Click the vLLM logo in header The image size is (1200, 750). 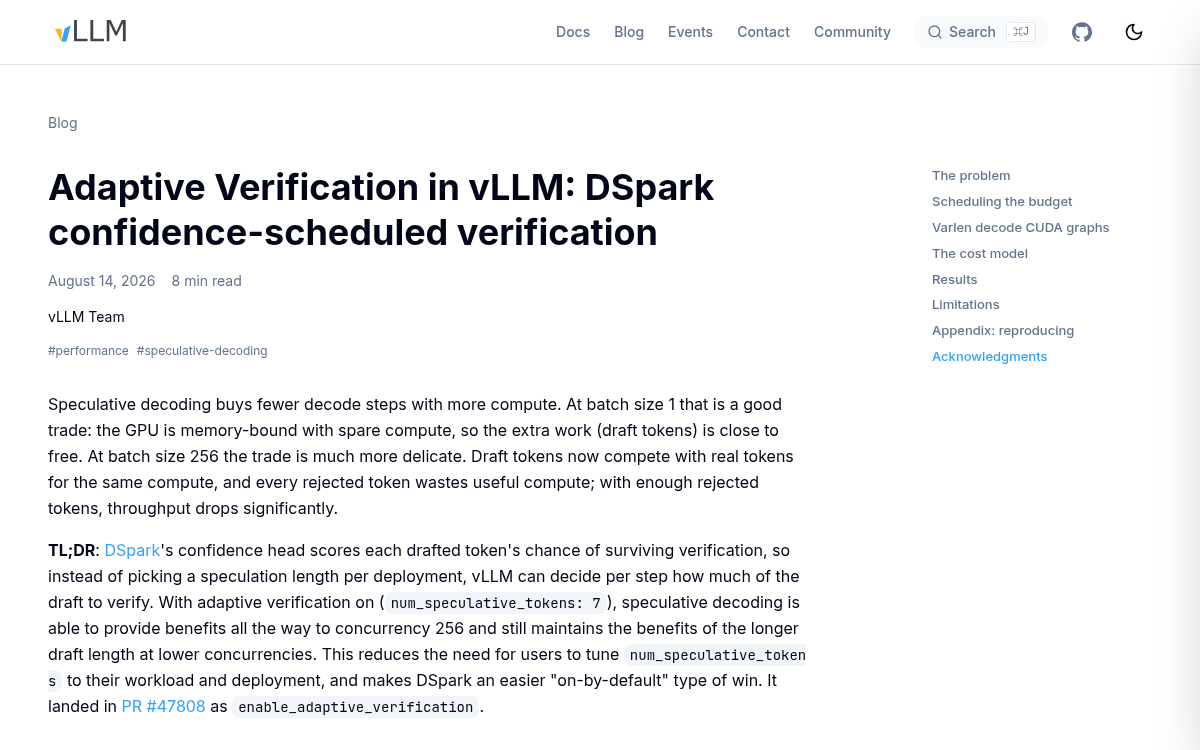click(x=91, y=32)
